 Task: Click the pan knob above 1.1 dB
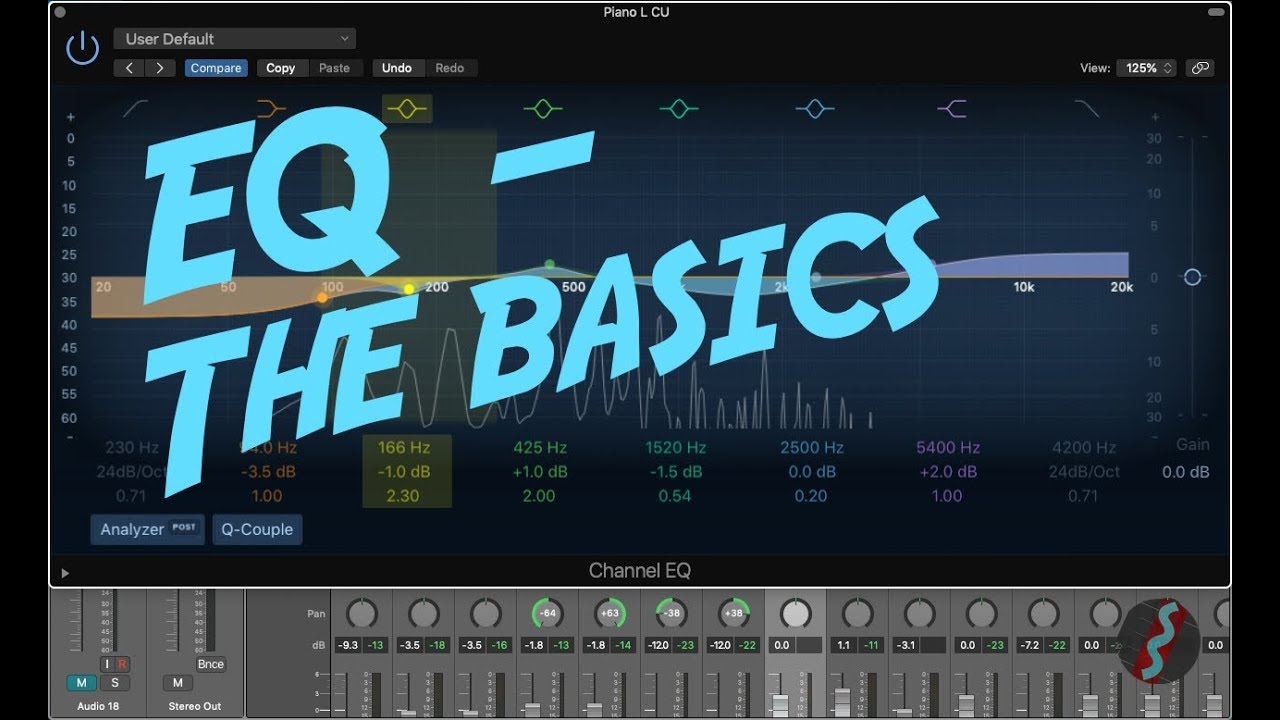(857, 613)
